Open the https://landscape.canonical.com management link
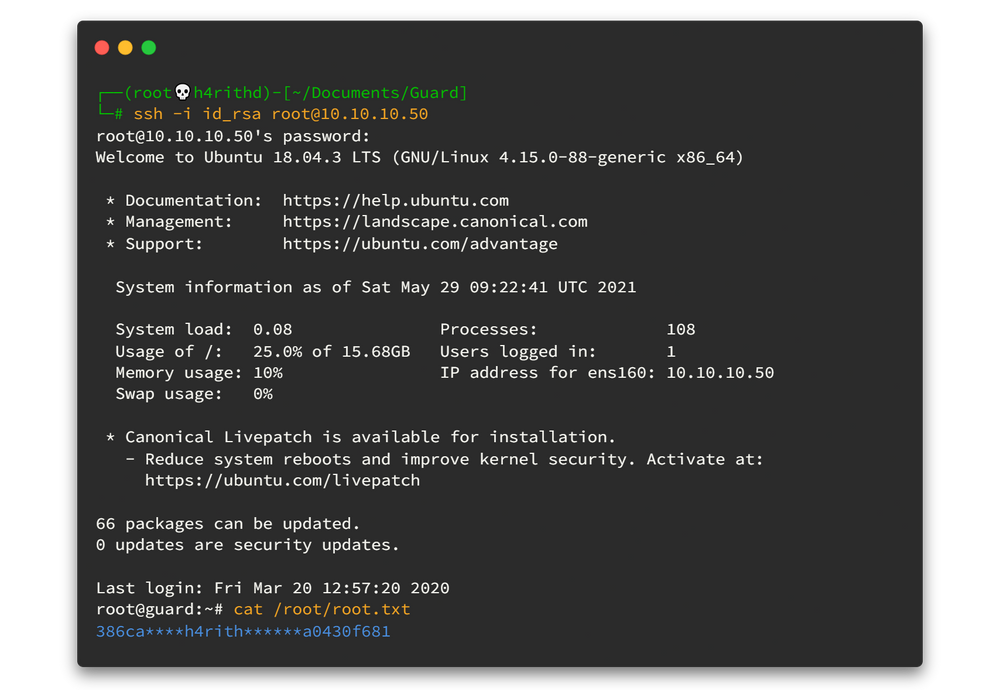Screen dimensions: 1000x690 pyautogui.click(x=435, y=222)
